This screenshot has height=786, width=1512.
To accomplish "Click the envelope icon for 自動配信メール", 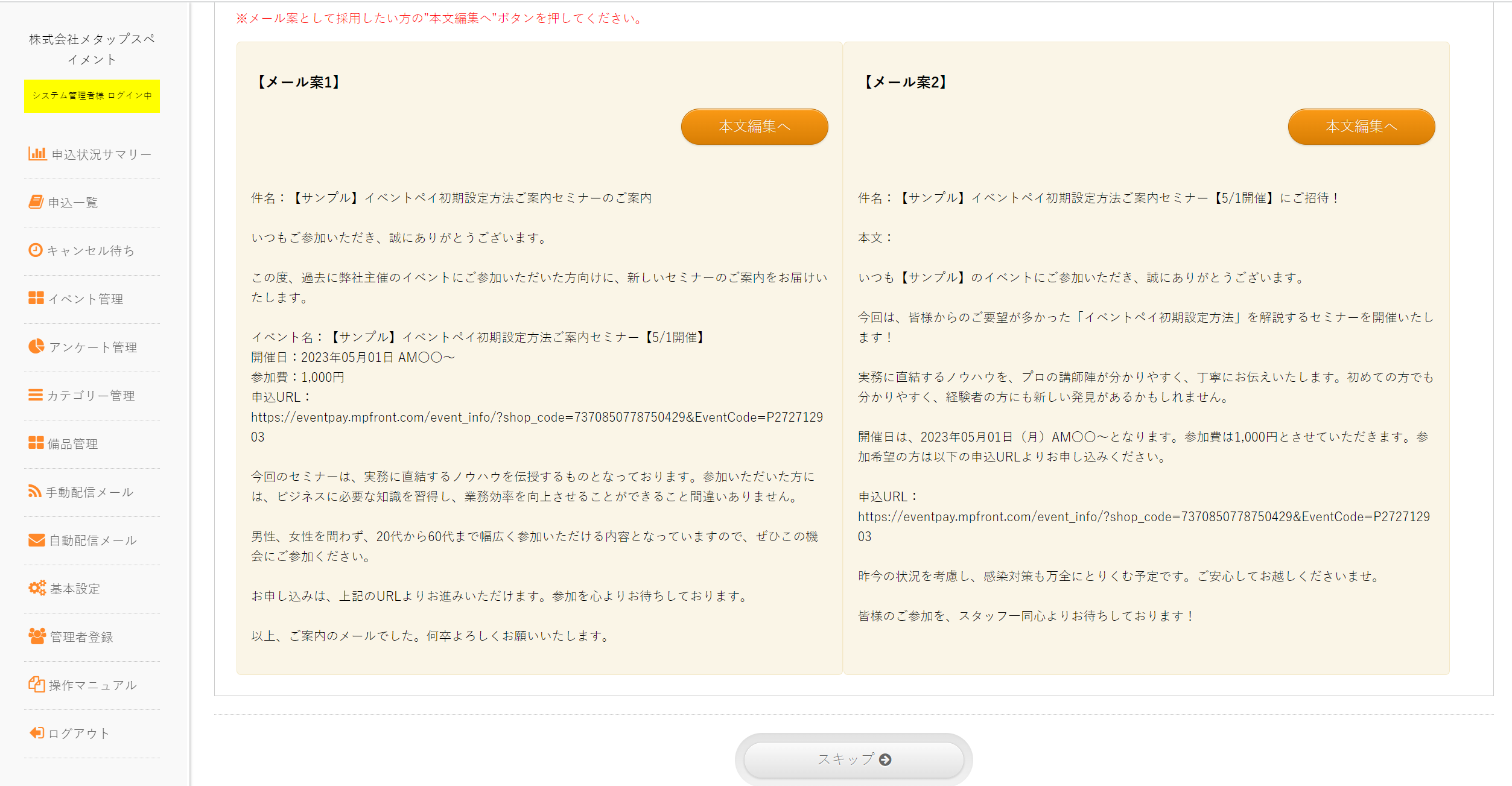I will click(36, 540).
